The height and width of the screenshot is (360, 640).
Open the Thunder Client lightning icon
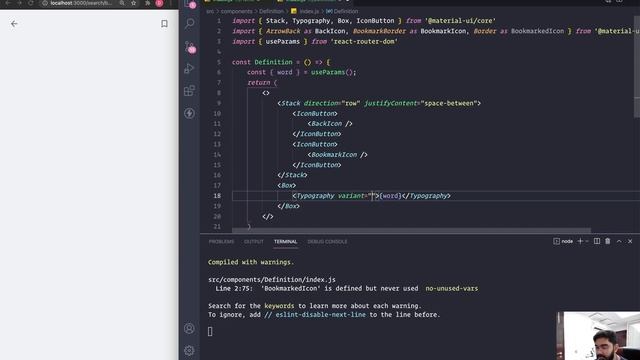pyautogui.click(x=189, y=113)
